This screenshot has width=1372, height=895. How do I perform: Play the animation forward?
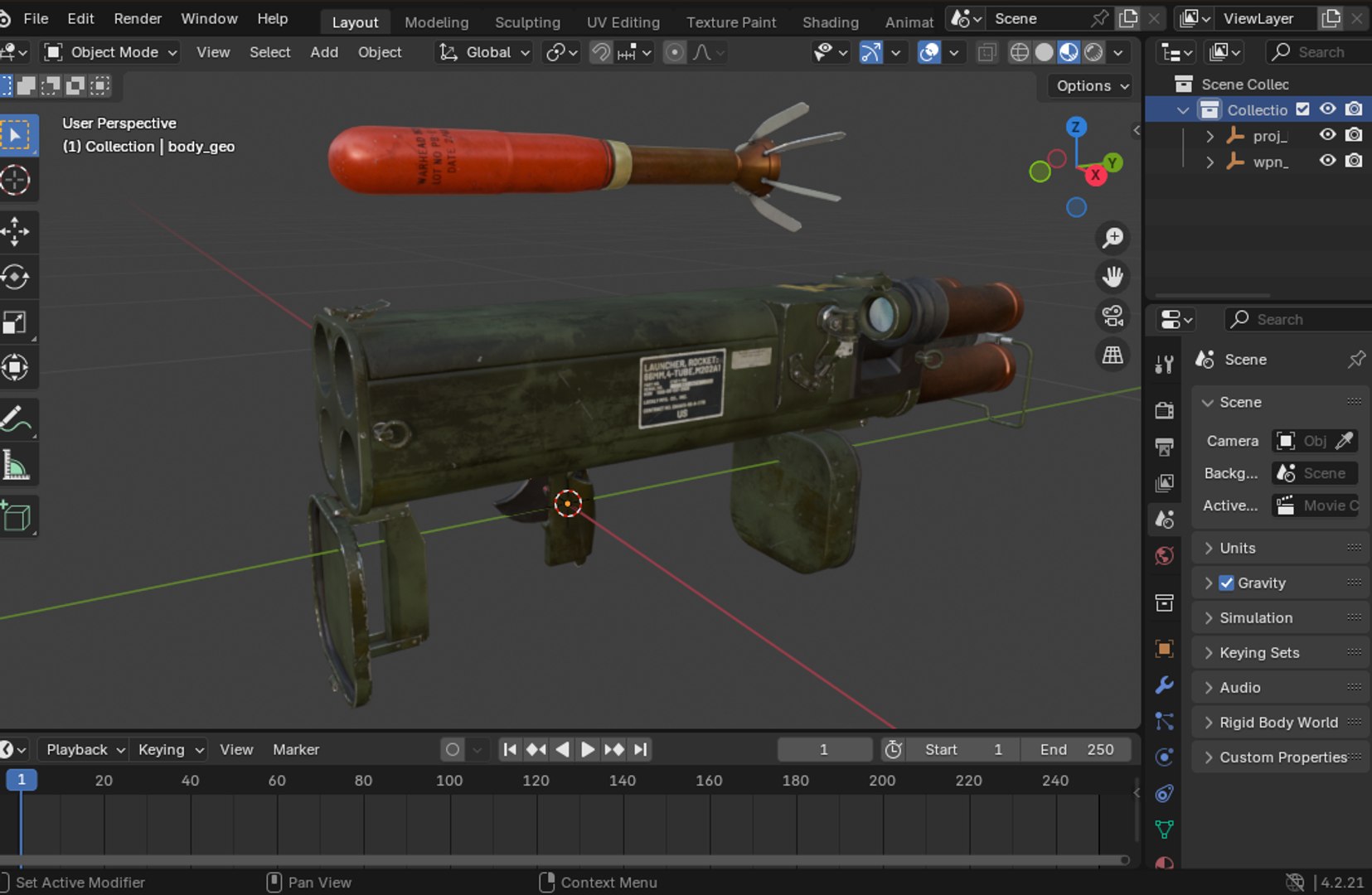587,749
